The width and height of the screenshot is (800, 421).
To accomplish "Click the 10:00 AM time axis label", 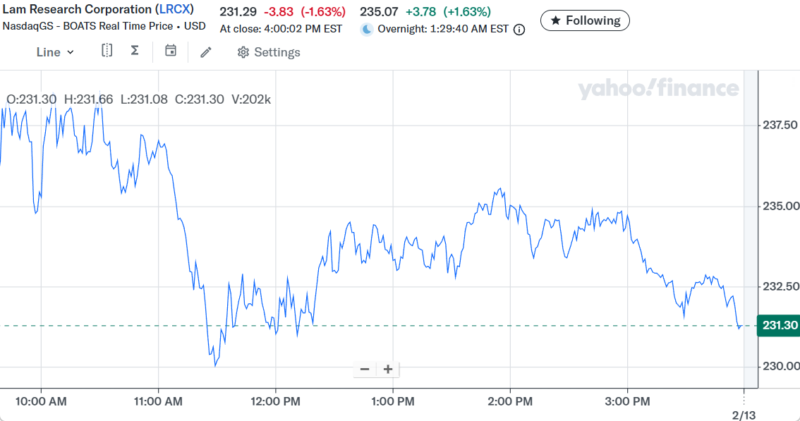I will click(42, 402).
